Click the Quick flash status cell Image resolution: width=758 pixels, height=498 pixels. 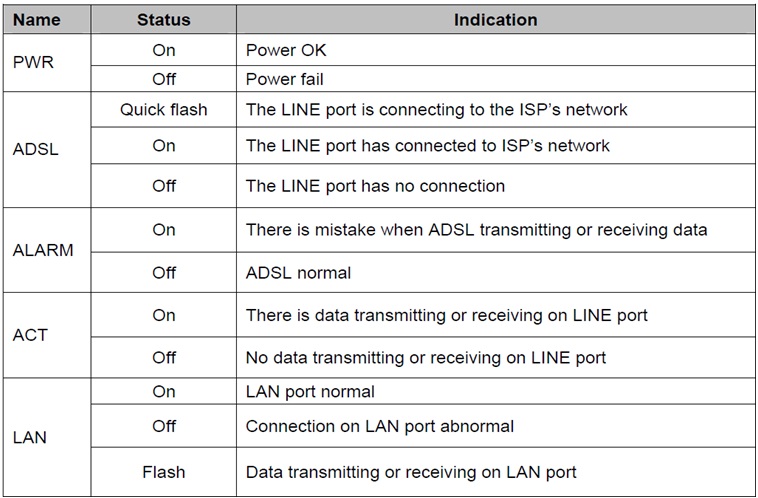tap(163, 109)
